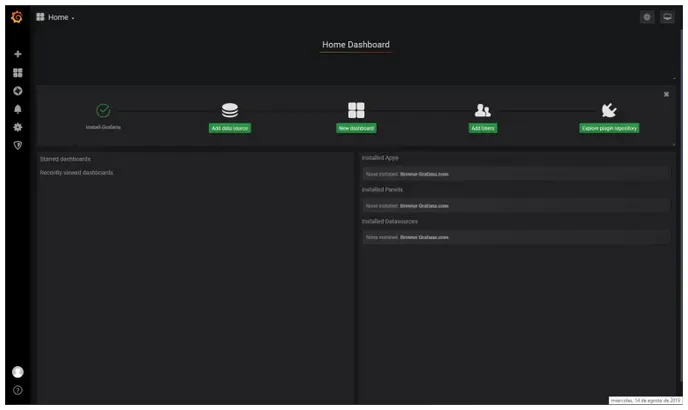The width and height of the screenshot is (688, 410).
Task: Close the getting started panel
Action: (x=666, y=94)
